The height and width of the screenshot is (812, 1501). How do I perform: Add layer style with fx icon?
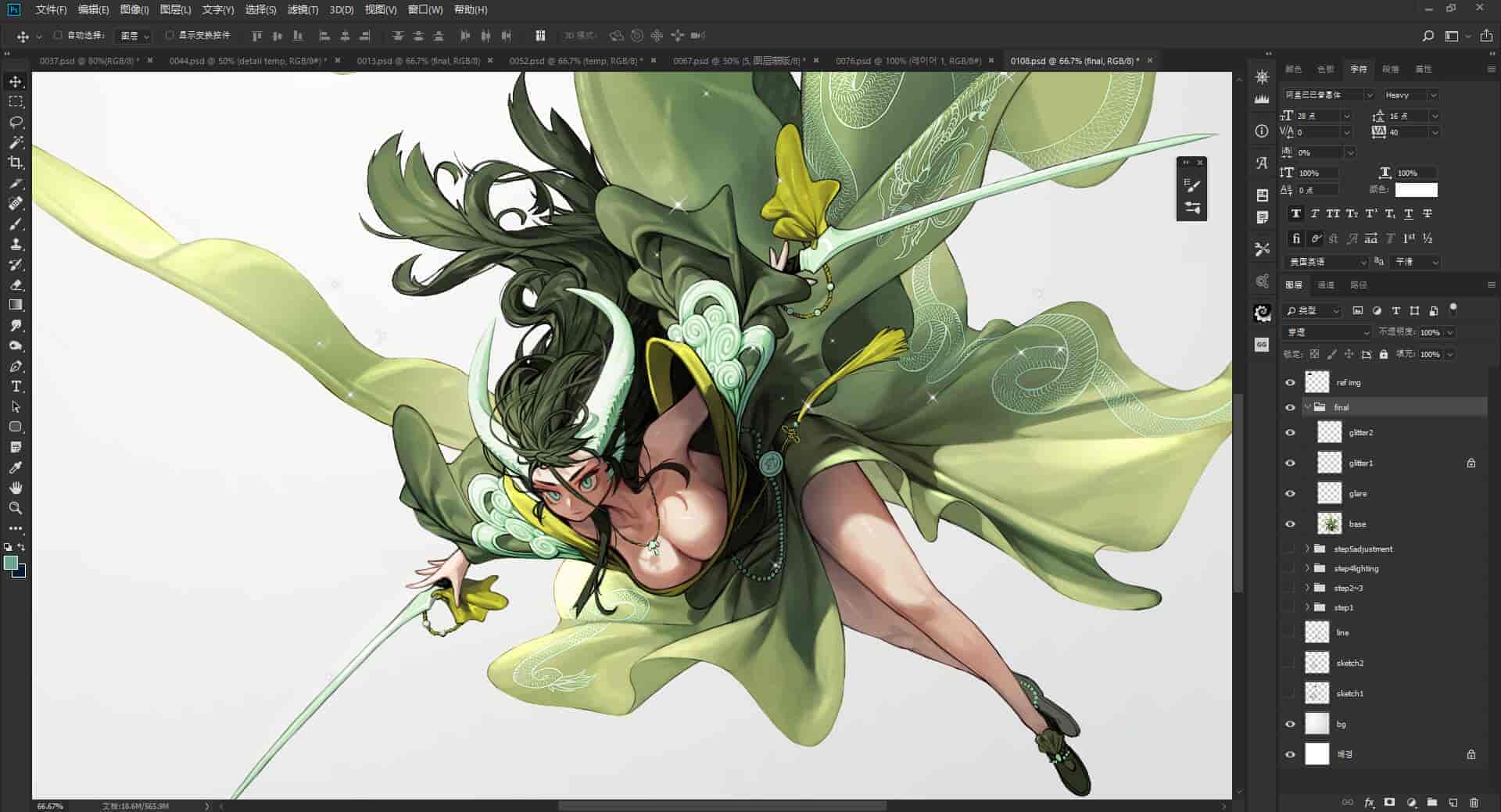tap(1369, 802)
